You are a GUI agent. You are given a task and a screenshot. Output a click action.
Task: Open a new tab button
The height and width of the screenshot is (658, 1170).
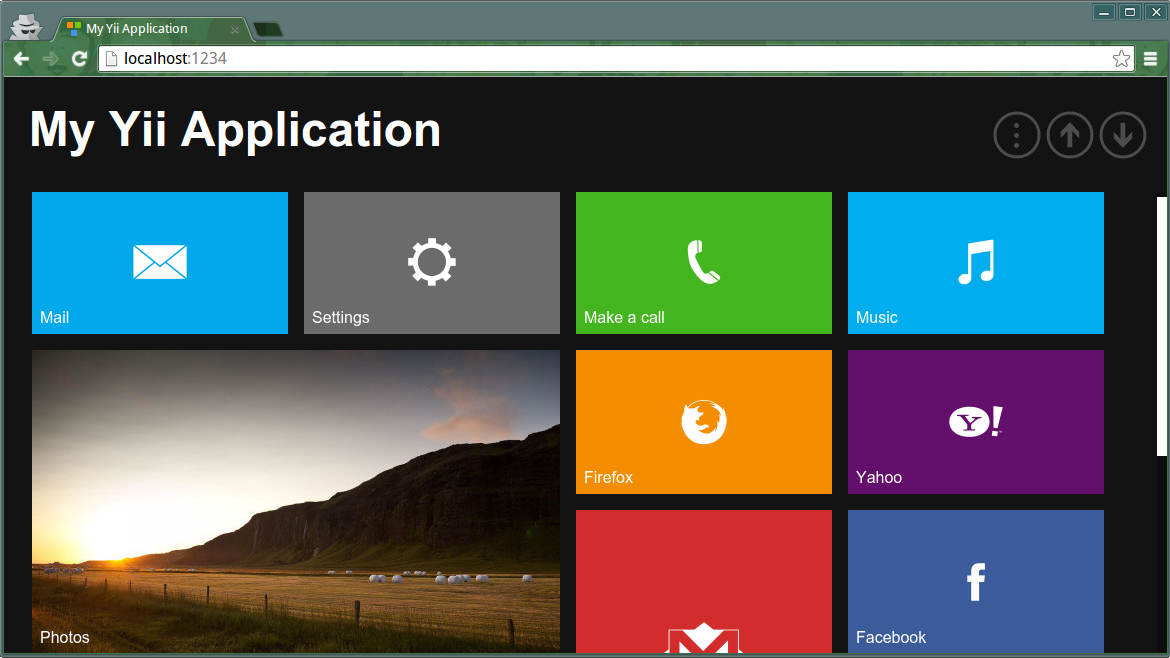[x=267, y=30]
